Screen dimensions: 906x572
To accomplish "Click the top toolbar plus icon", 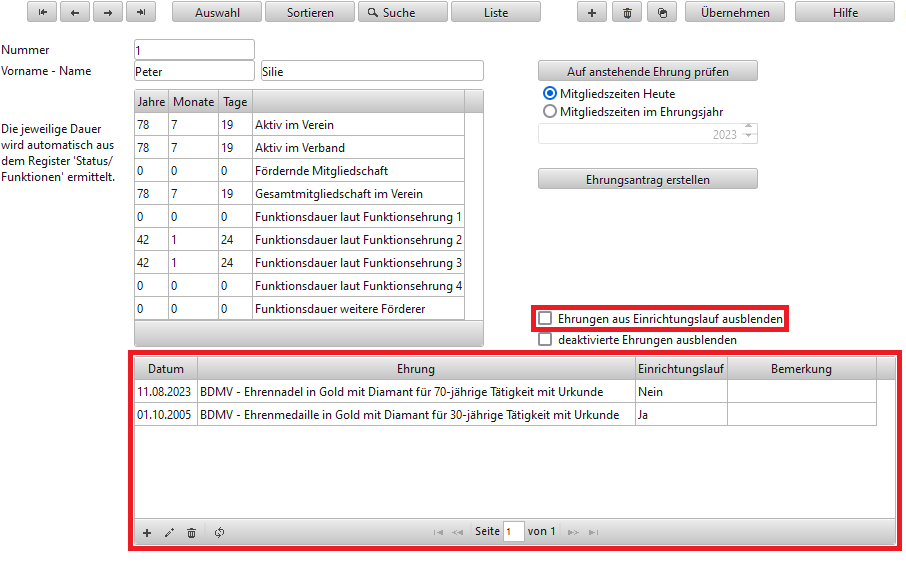I will 591,13.
